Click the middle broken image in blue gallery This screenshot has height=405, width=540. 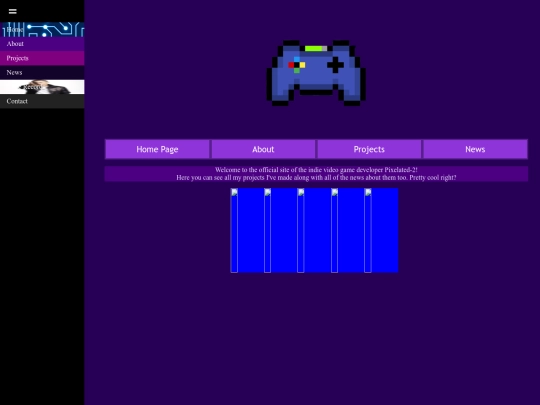(x=301, y=230)
